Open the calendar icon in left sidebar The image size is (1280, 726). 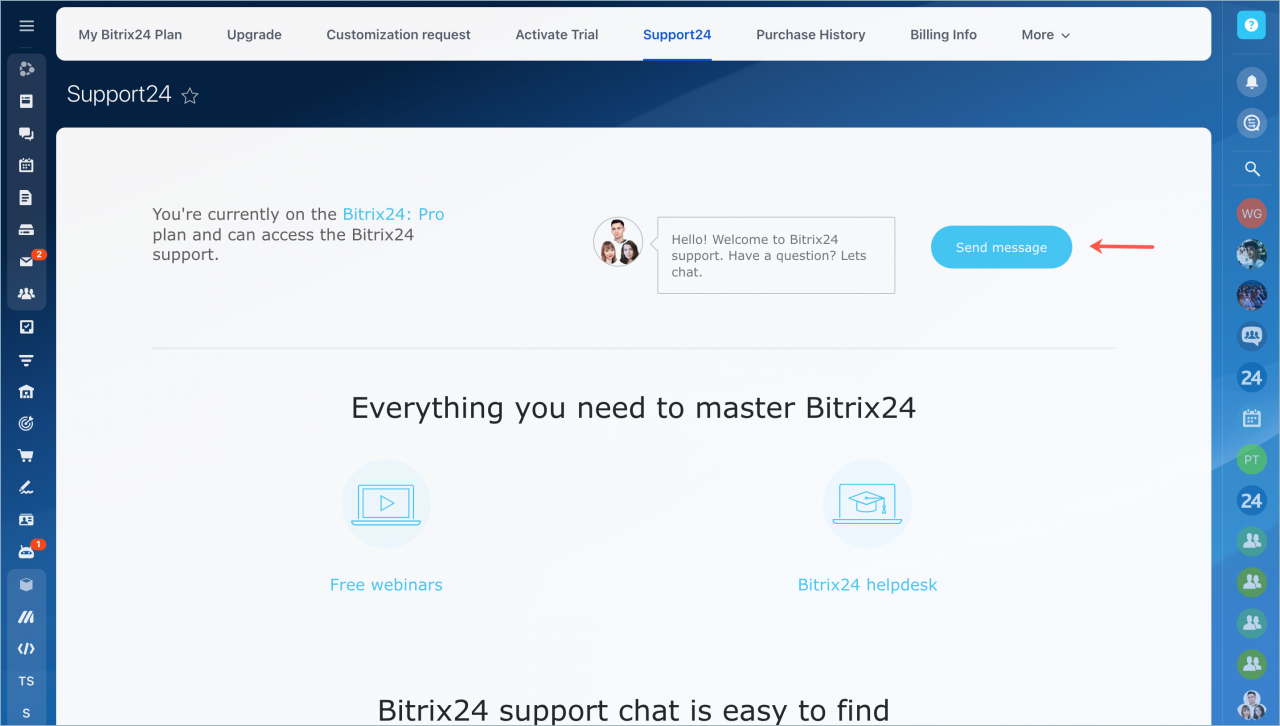point(27,166)
